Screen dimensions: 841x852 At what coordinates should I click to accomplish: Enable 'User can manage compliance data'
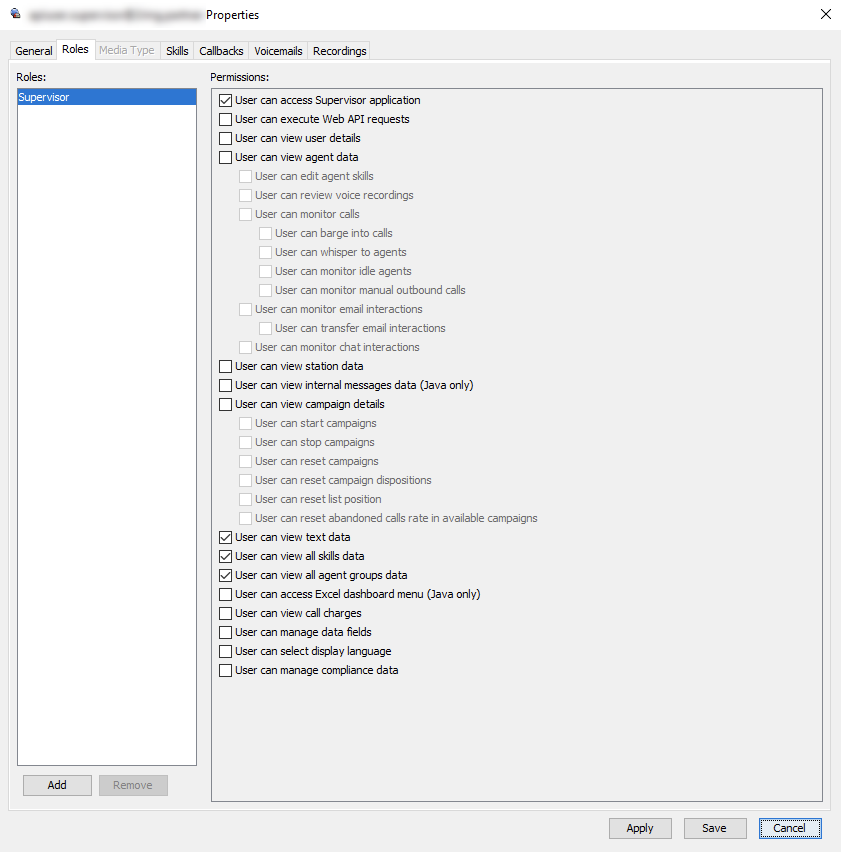(225, 670)
